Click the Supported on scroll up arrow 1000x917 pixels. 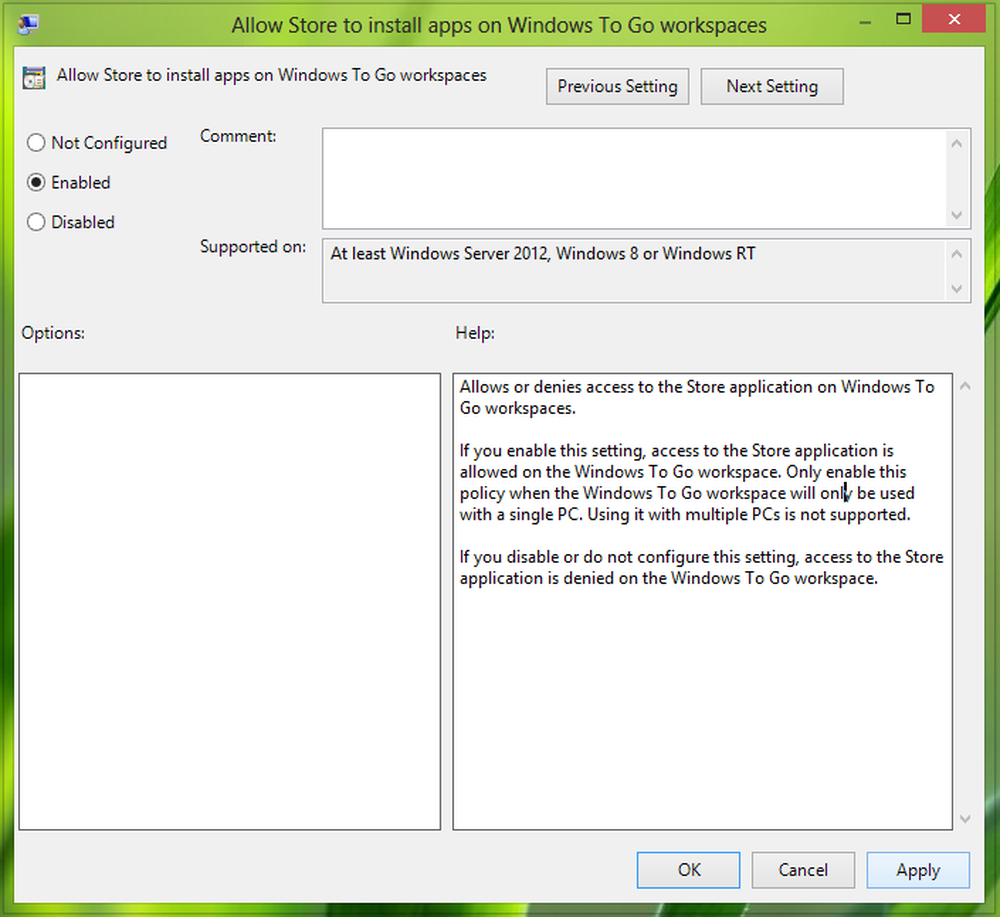(956, 254)
